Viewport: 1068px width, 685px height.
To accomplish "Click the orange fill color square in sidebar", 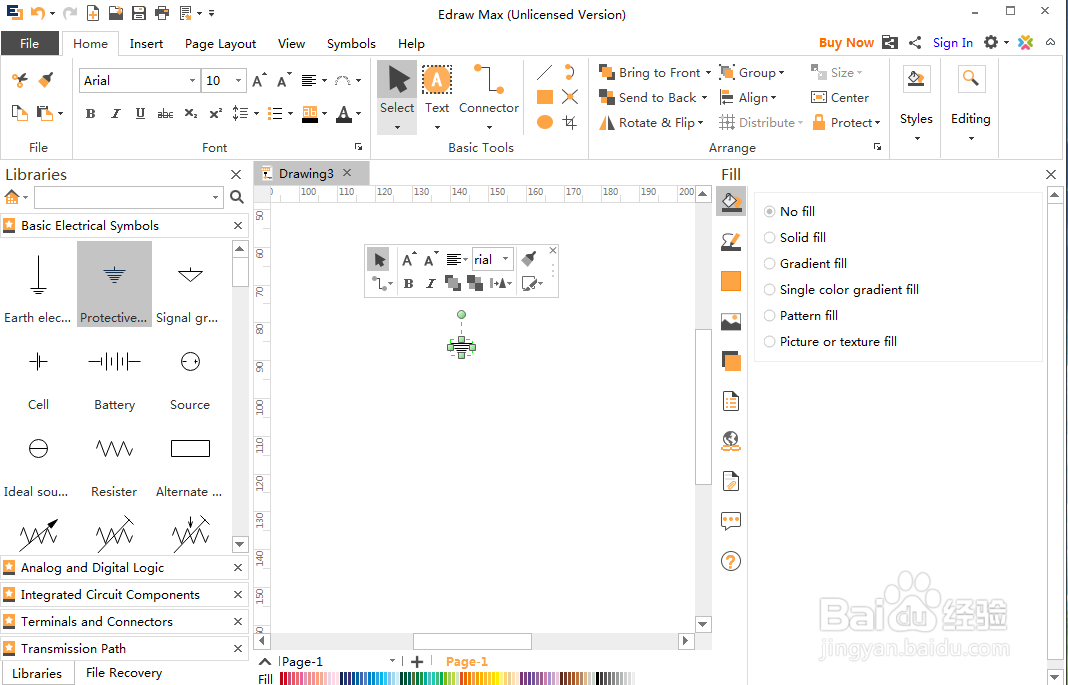I will [730, 281].
